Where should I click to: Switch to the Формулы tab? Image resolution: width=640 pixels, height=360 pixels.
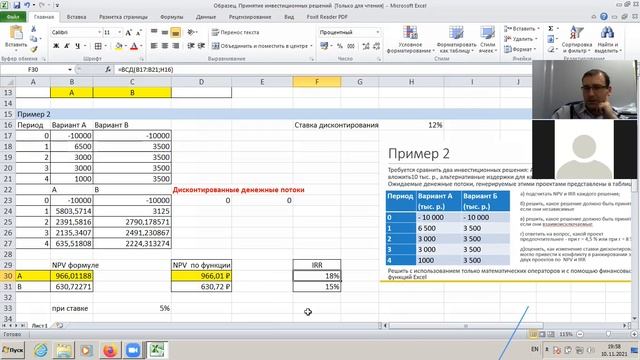pos(171,17)
